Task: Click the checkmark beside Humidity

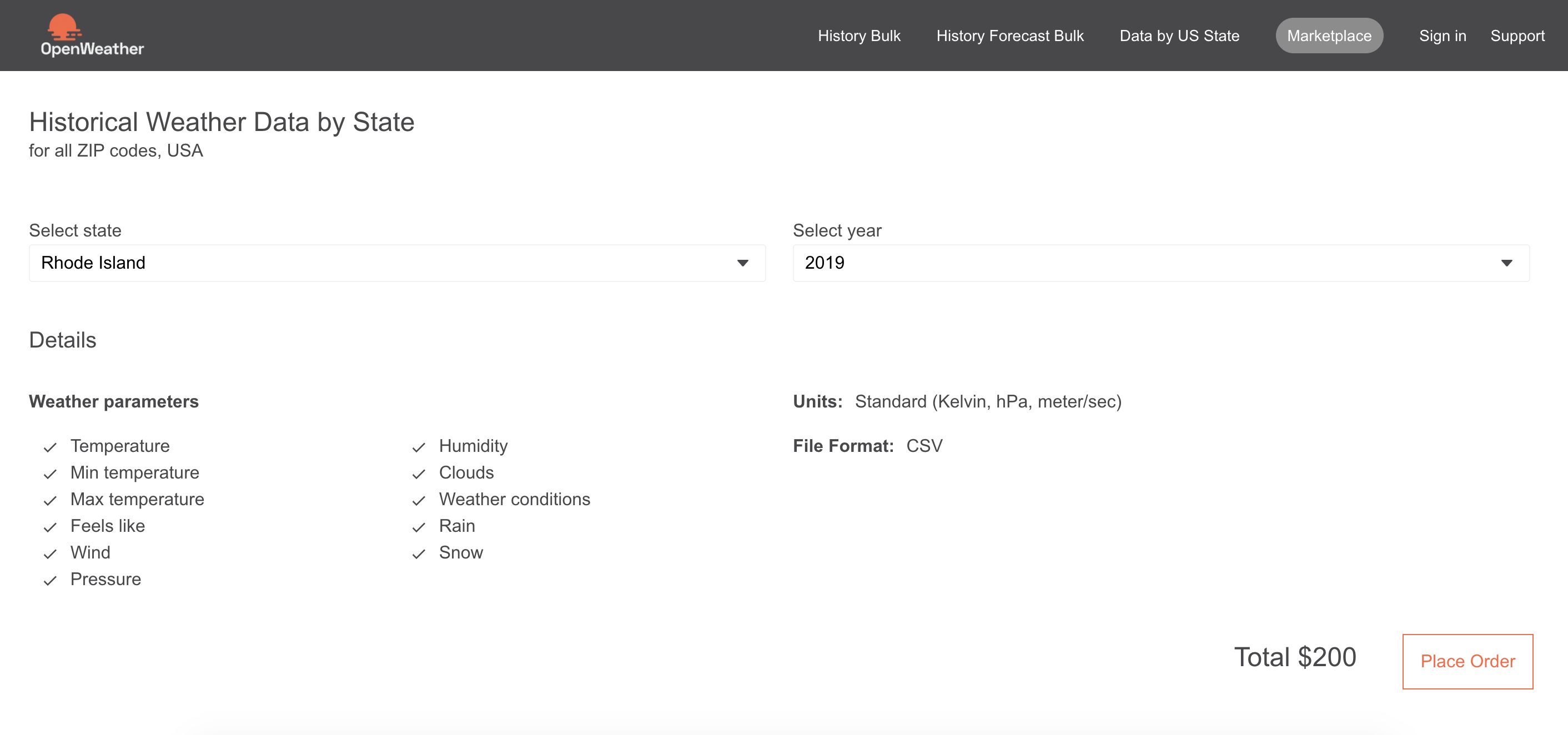Action: [x=418, y=447]
